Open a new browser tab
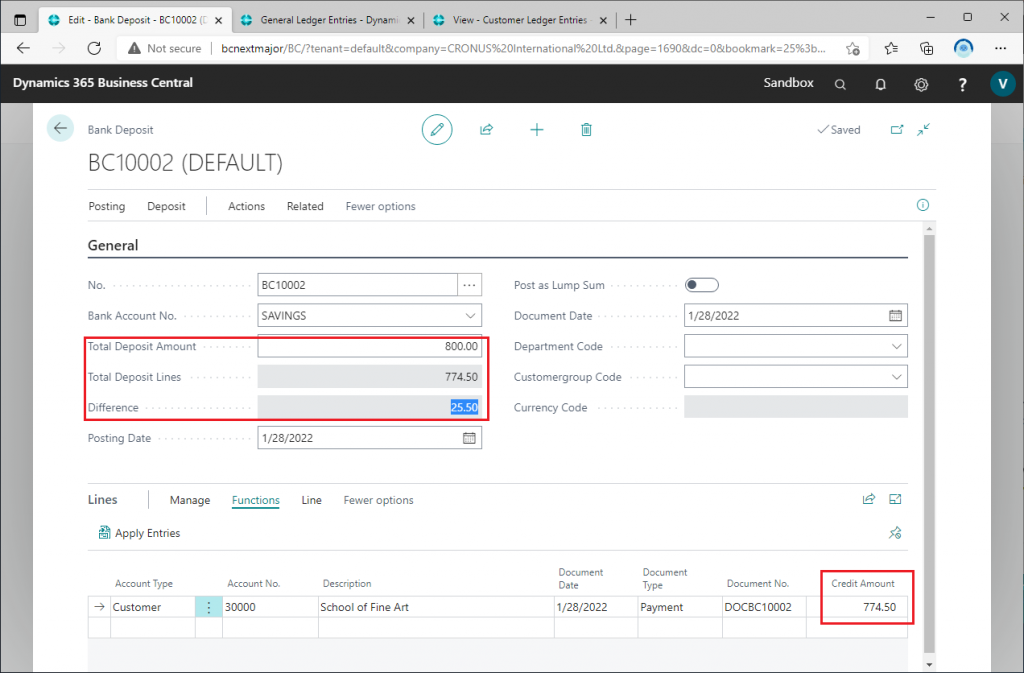The height and width of the screenshot is (673, 1024). tap(630, 20)
